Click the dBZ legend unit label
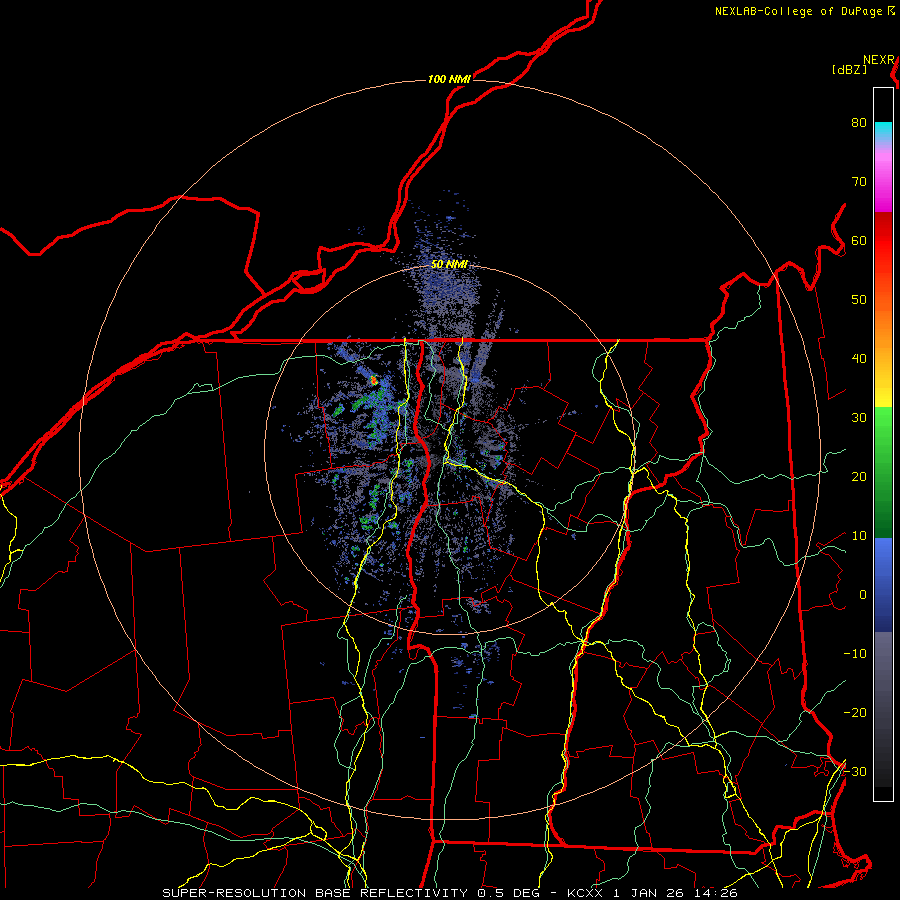 tap(849, 69)
